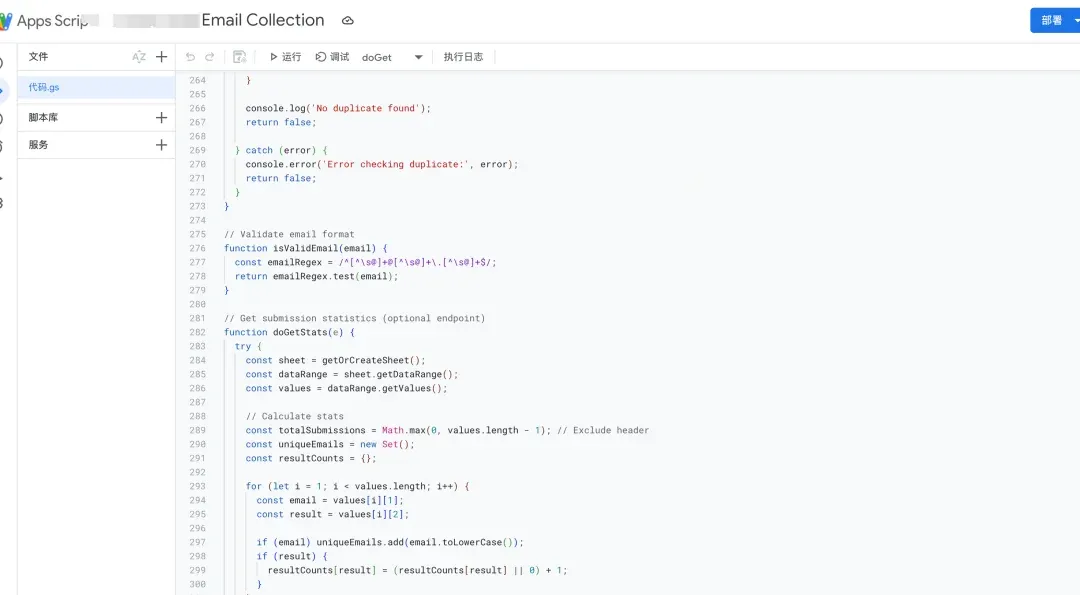Image resolution: width=1080 pixels, height=595 pixels.
Task: Click the 脚本库 libraries section label
Action: 44,118
